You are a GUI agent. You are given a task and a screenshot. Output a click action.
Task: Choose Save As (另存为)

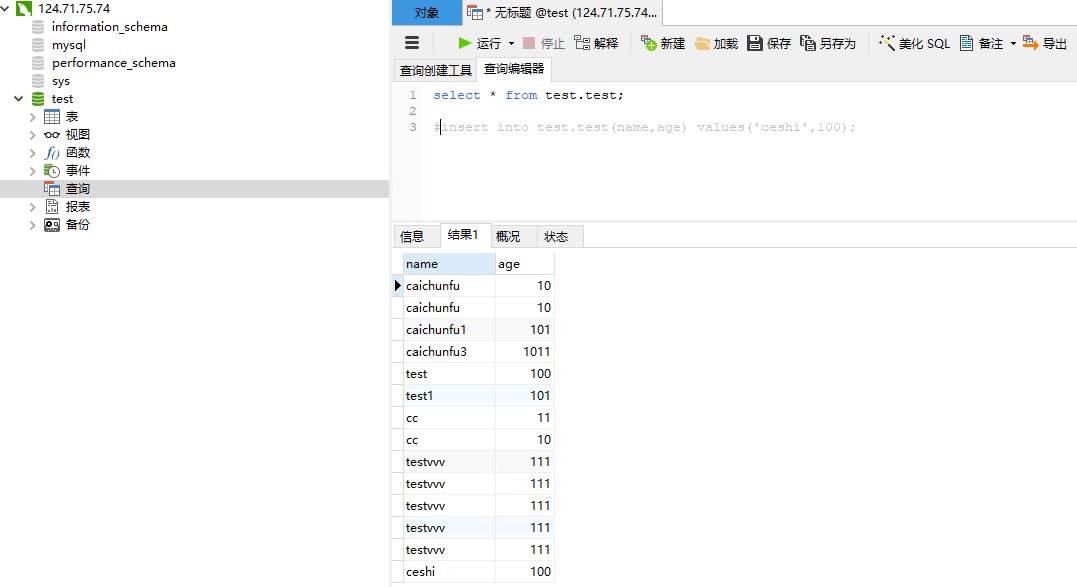[x=828, y=43]
